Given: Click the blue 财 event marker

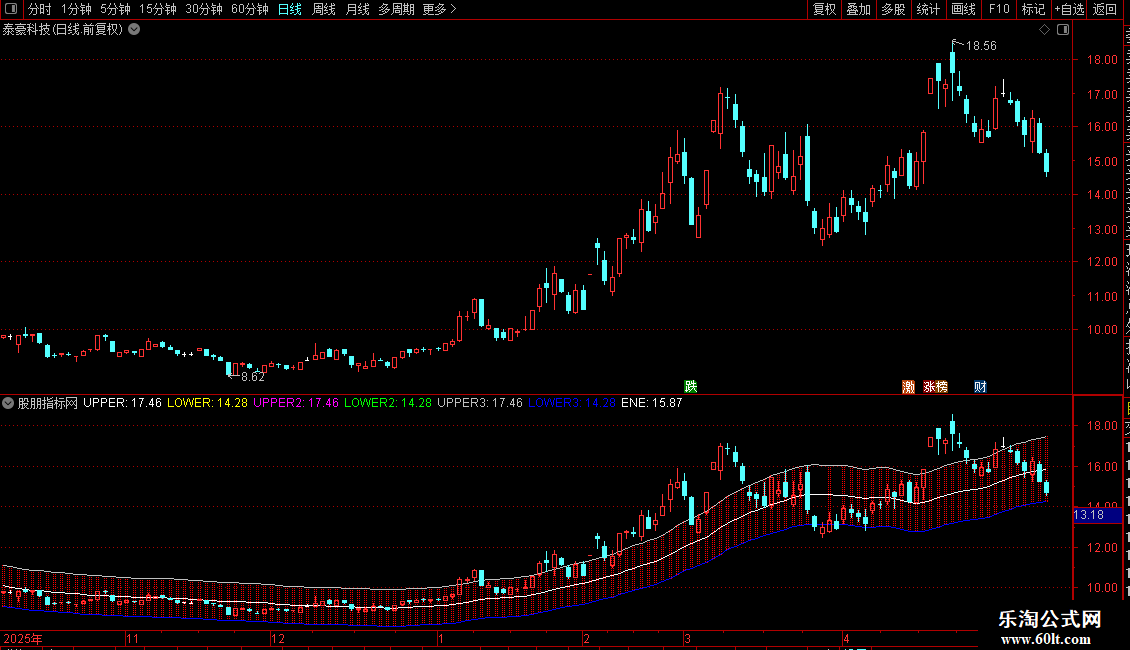Looking at the screenshot, I should [980, 387].
